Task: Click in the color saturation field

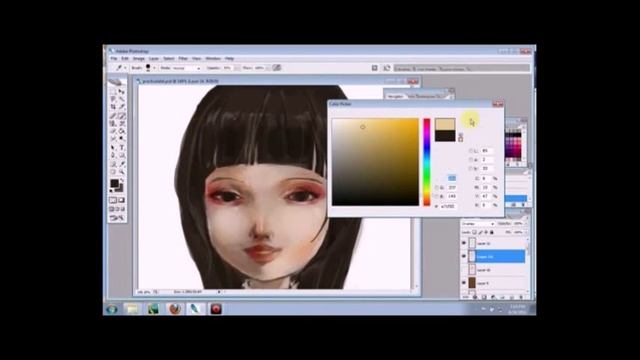Action: pyautogui.click(x=375, y=162)
